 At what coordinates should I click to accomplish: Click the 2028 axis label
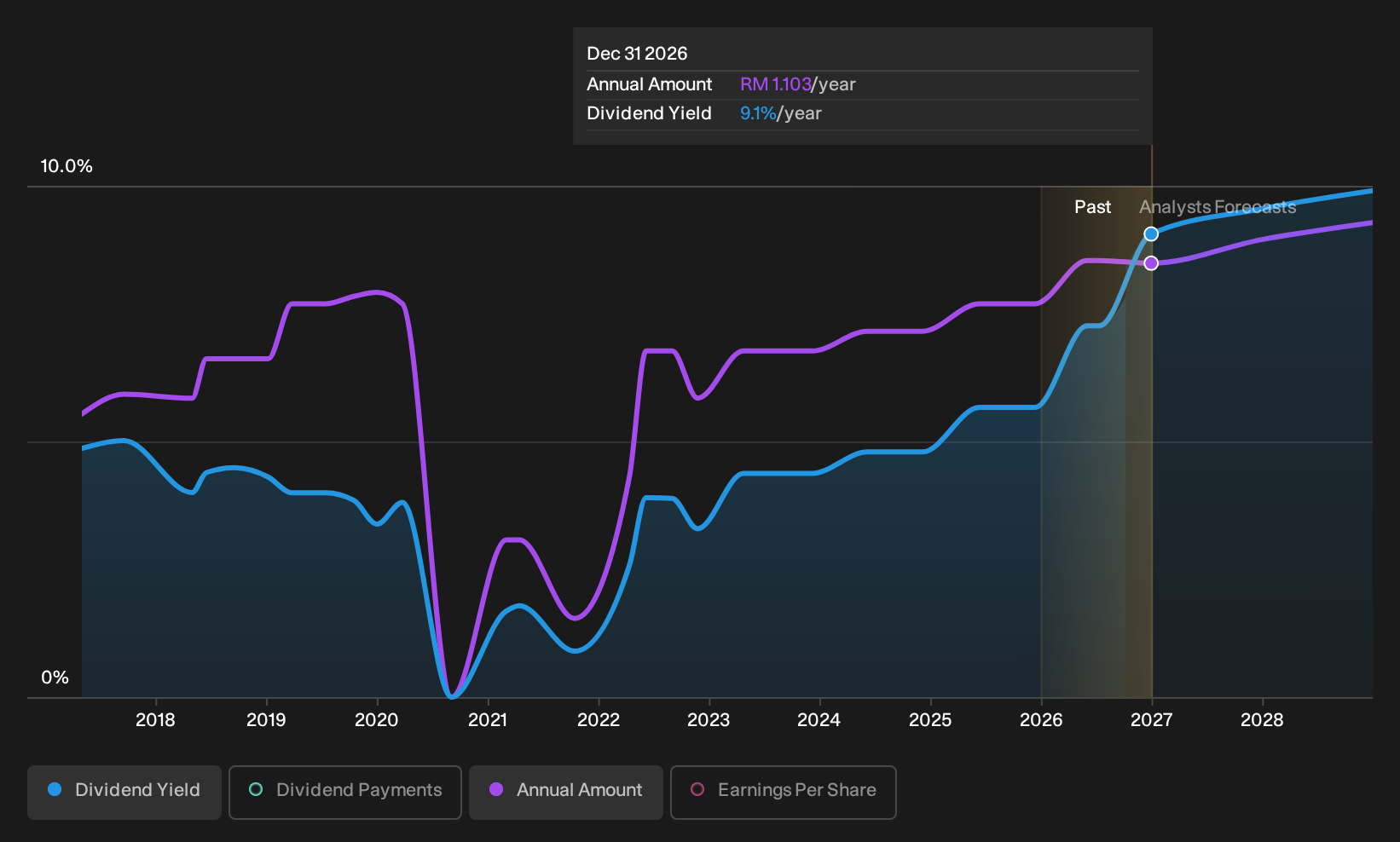1262,720
